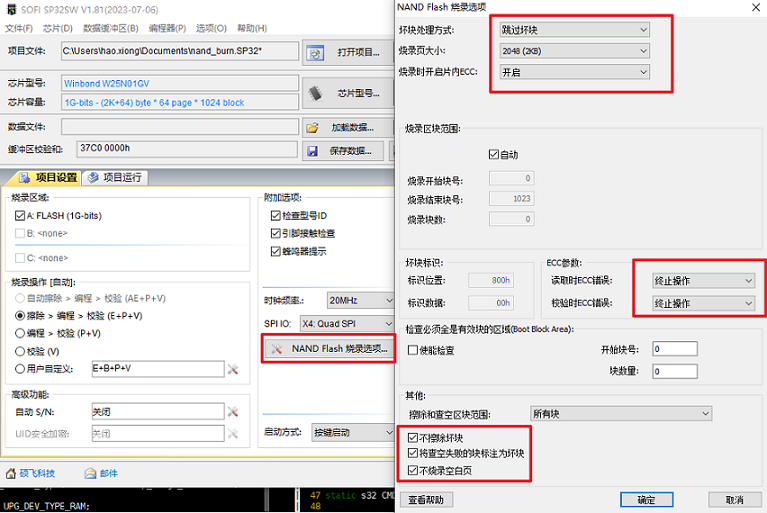Open the 数据缓冲区(B) menu
The image size is (767, 513).
pos(111,28)
